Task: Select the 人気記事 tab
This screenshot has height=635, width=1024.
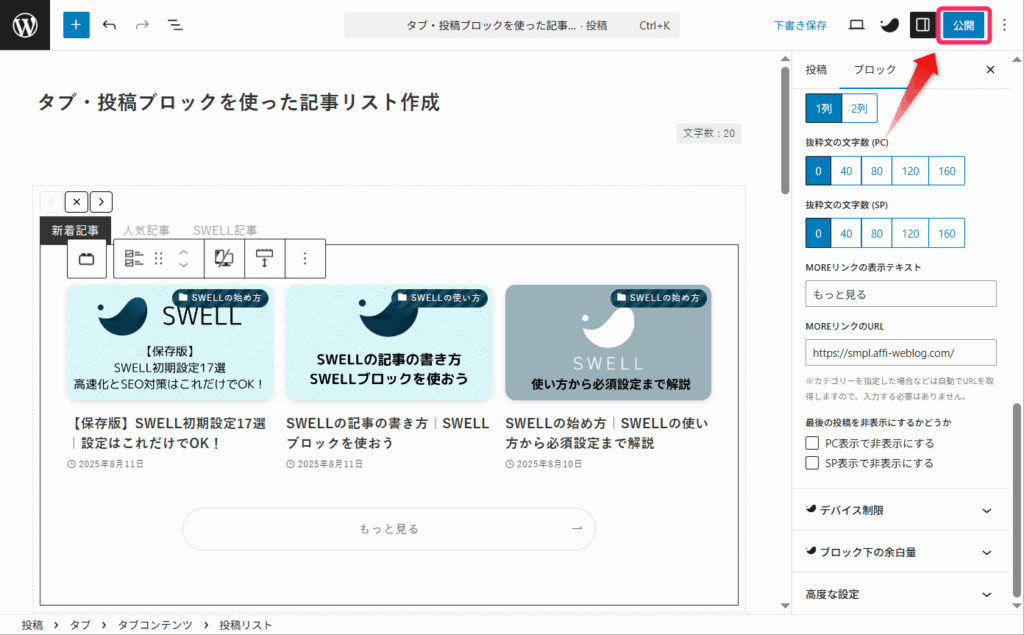Action: point(146,230)
